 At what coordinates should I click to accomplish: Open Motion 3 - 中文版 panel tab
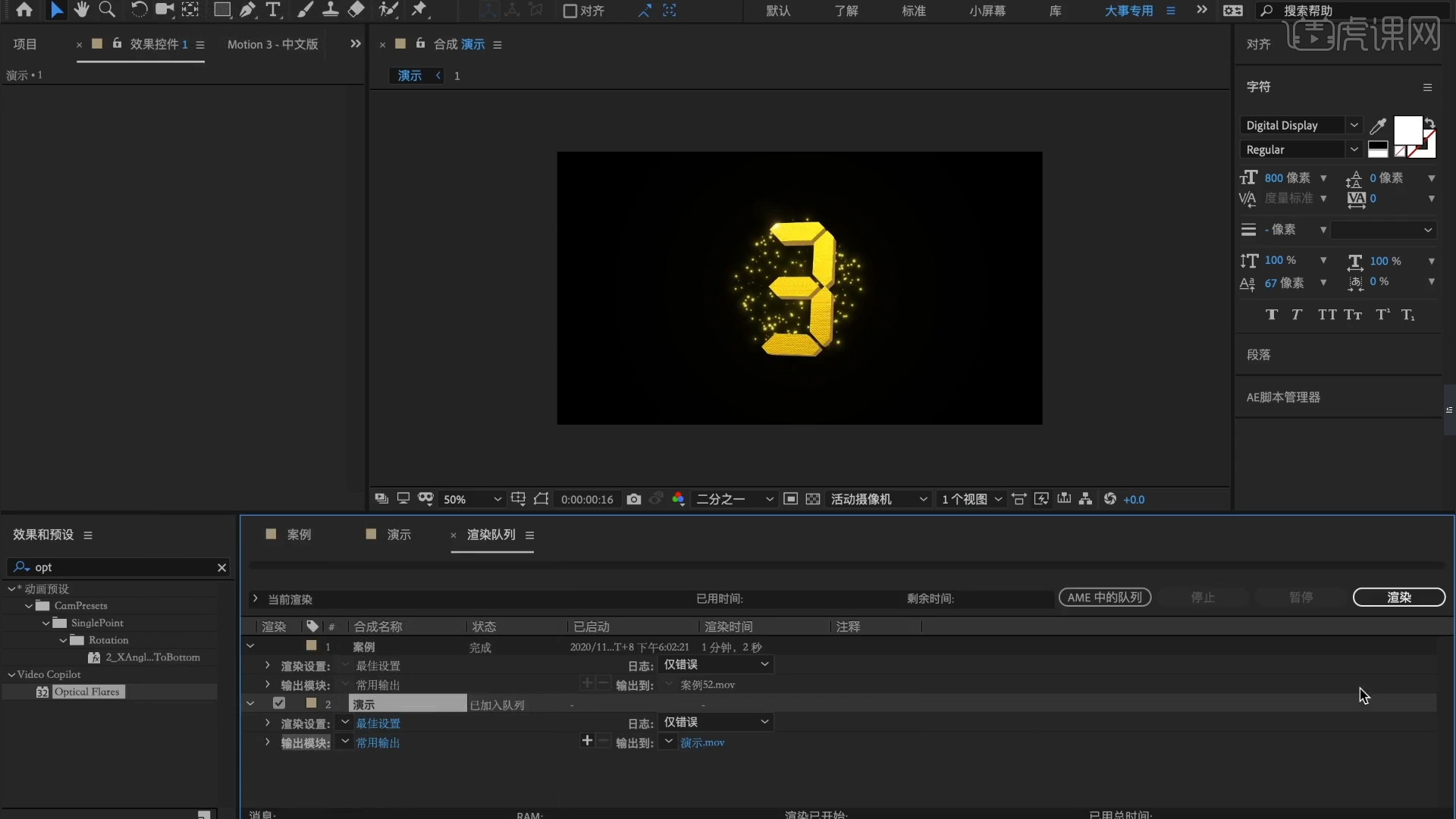273,44
